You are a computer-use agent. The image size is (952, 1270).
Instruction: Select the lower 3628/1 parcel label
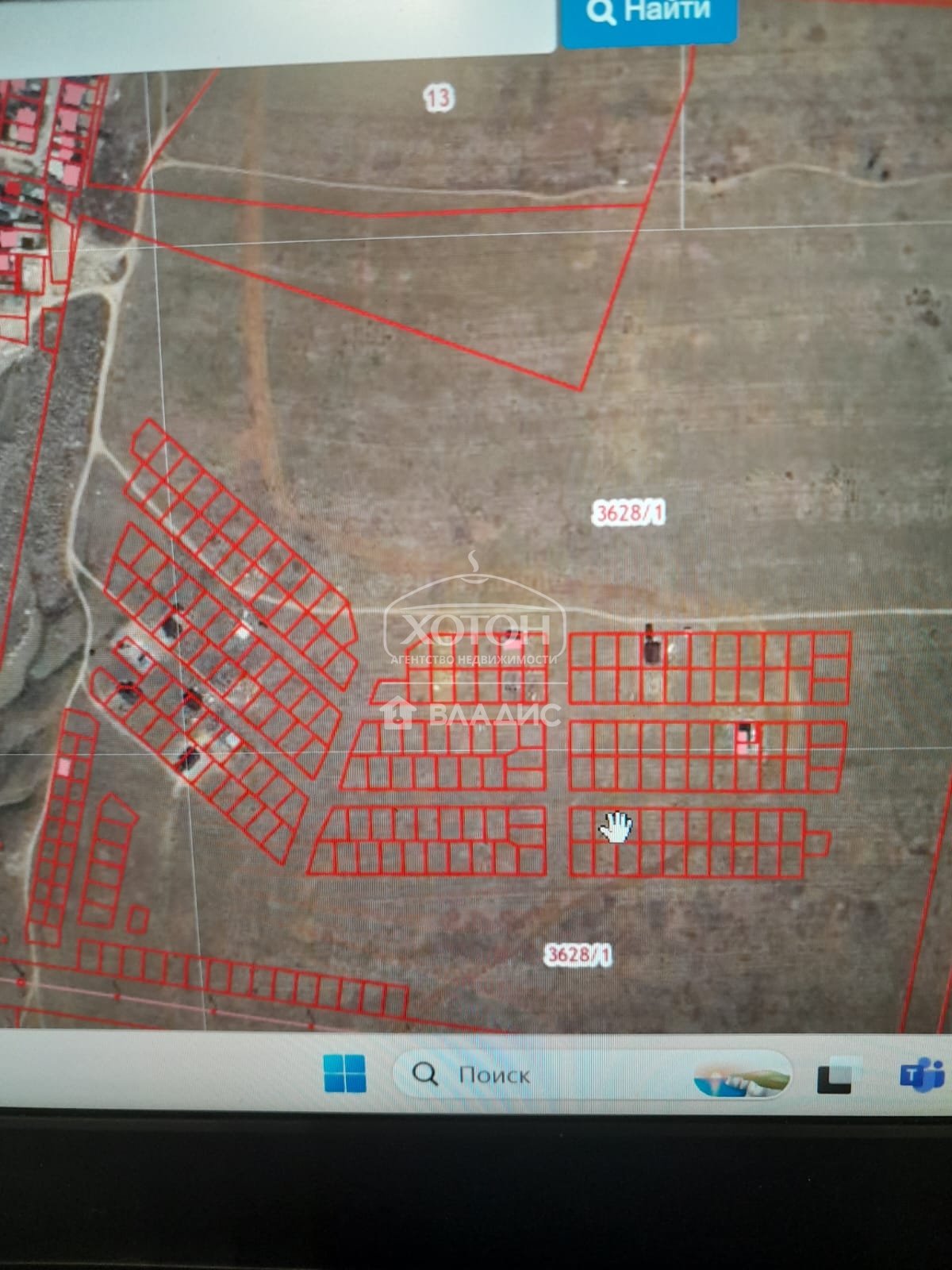(x=578, y=953)
